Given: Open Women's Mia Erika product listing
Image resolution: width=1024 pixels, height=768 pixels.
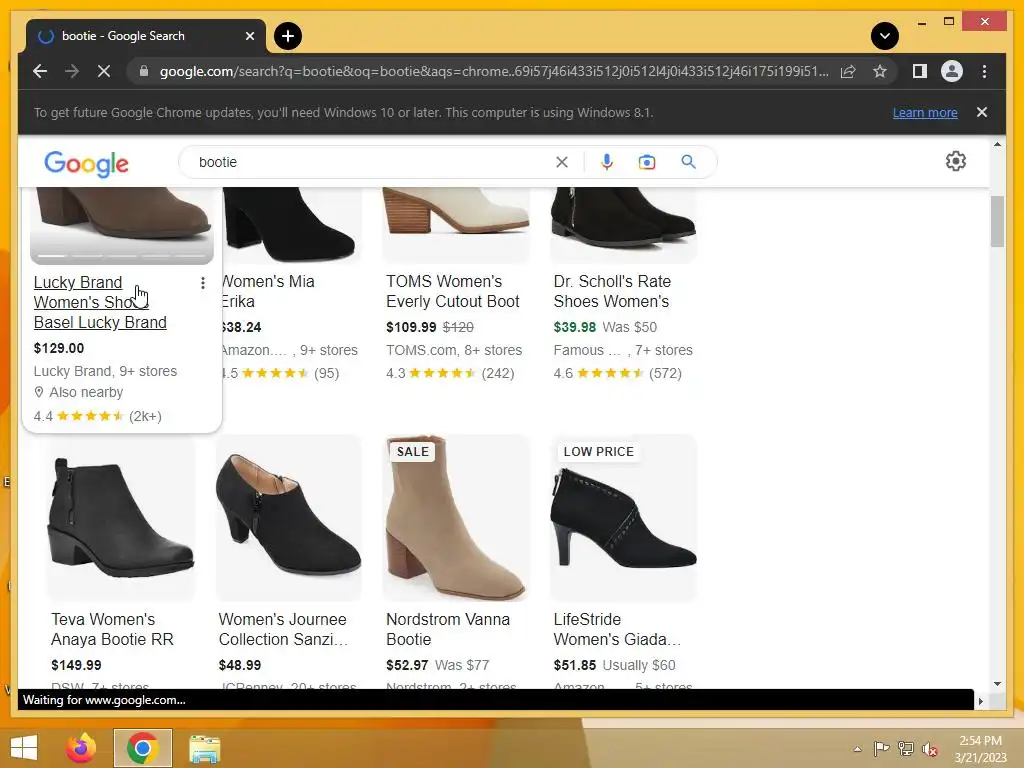Looking at the screenshot, I should coord(268,291).
